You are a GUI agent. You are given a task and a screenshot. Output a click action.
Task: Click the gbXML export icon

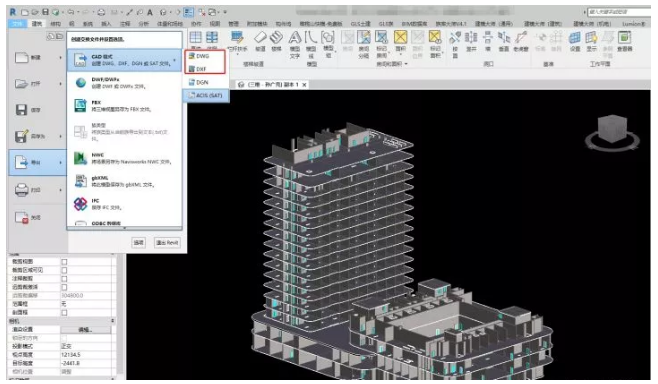[80, 181]
